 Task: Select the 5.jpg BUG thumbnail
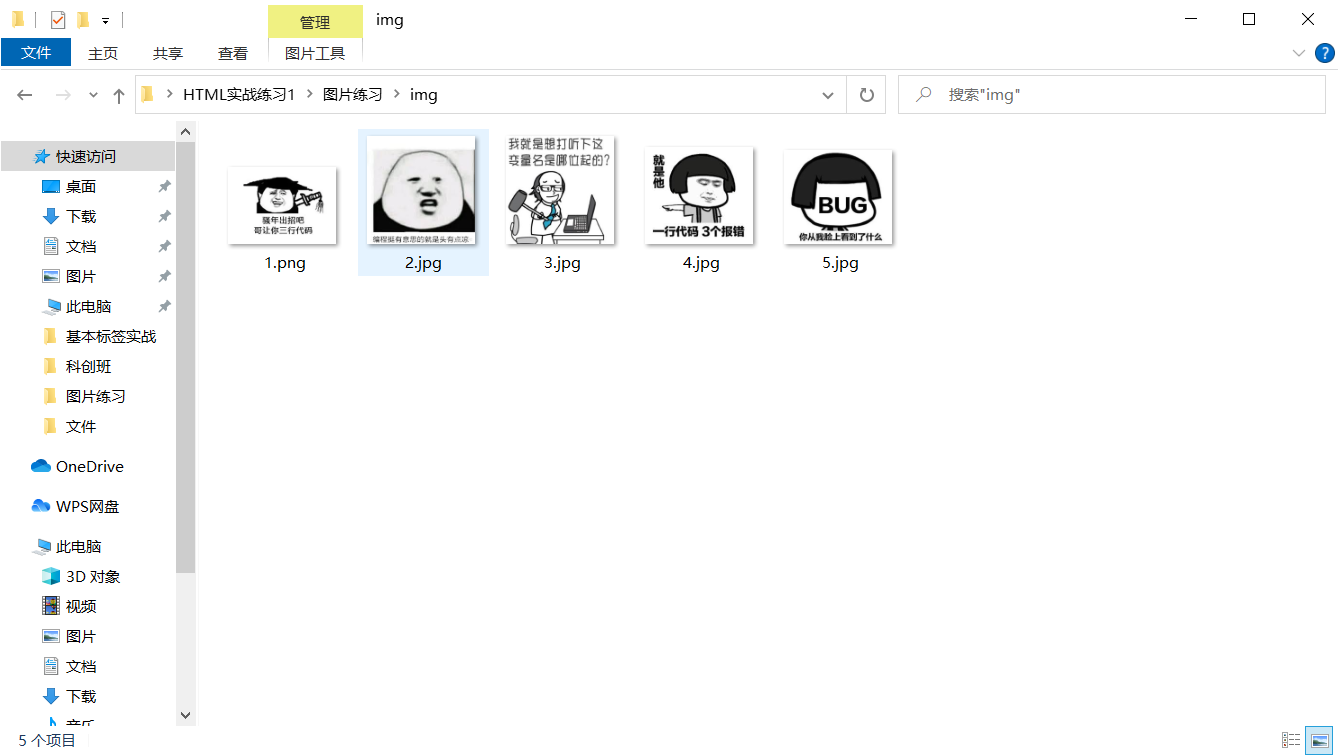pyautogui.click(x=838, y=197)
